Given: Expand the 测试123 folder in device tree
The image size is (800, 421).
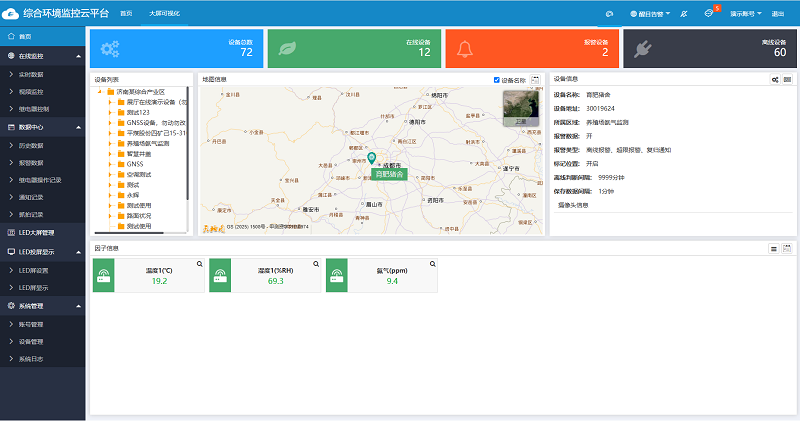Looking at the screenshot, I should 109,112.
